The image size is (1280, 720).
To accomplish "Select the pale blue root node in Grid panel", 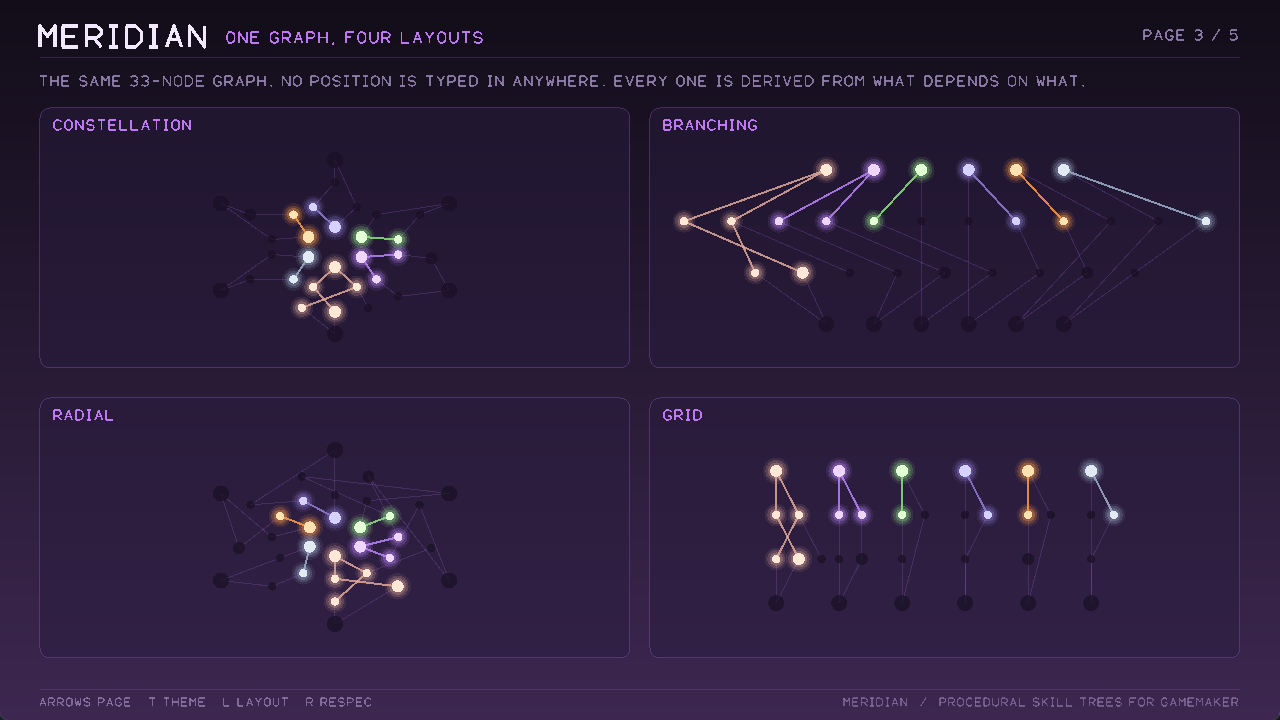I will pos(1091,471).
